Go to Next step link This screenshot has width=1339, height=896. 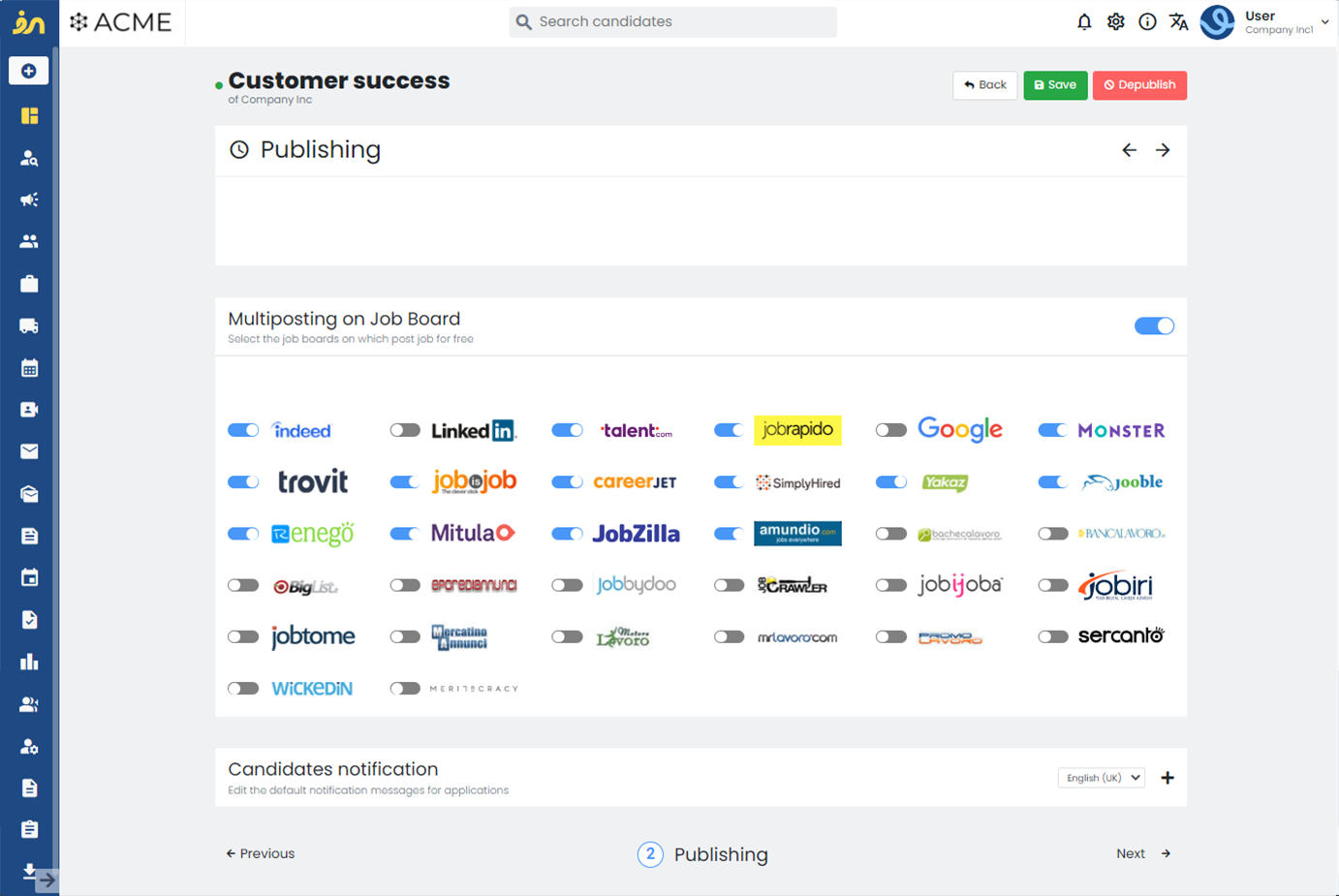(x=1143, y=853)
